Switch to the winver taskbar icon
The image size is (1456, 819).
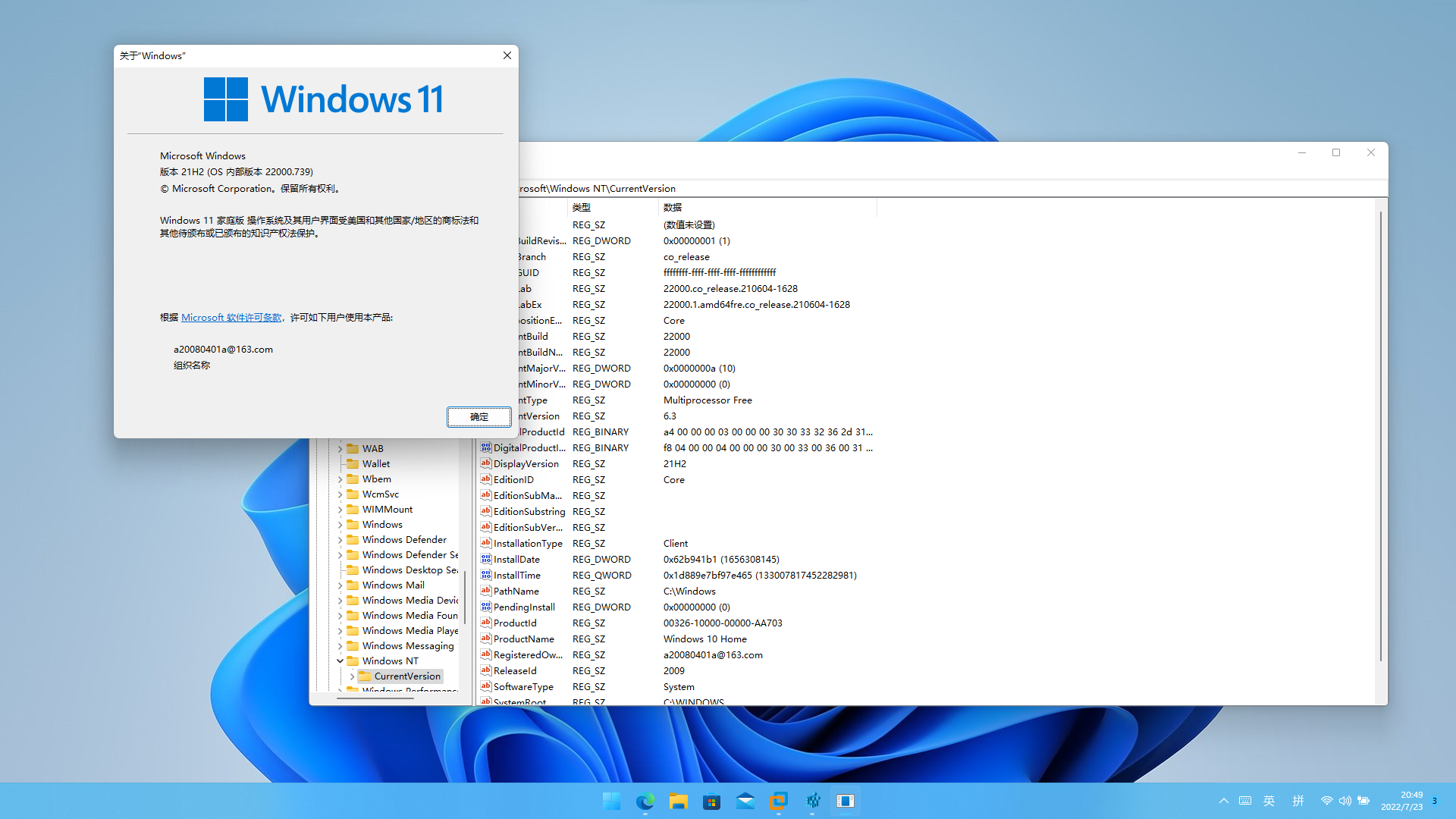[x=846, y=801]
